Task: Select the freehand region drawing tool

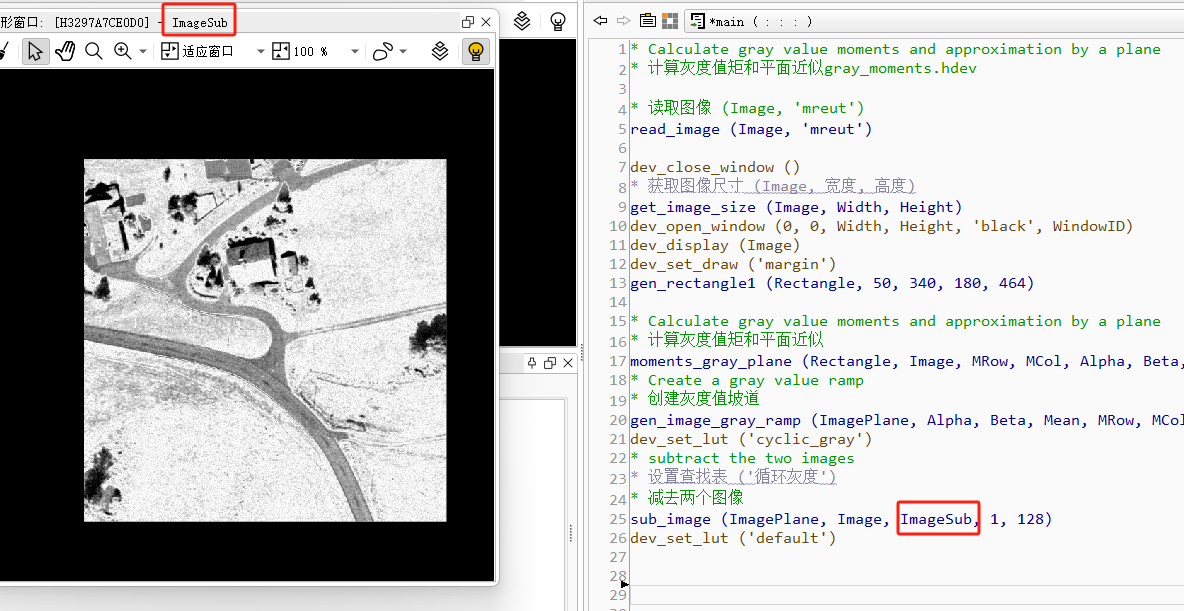Action: 381,50
